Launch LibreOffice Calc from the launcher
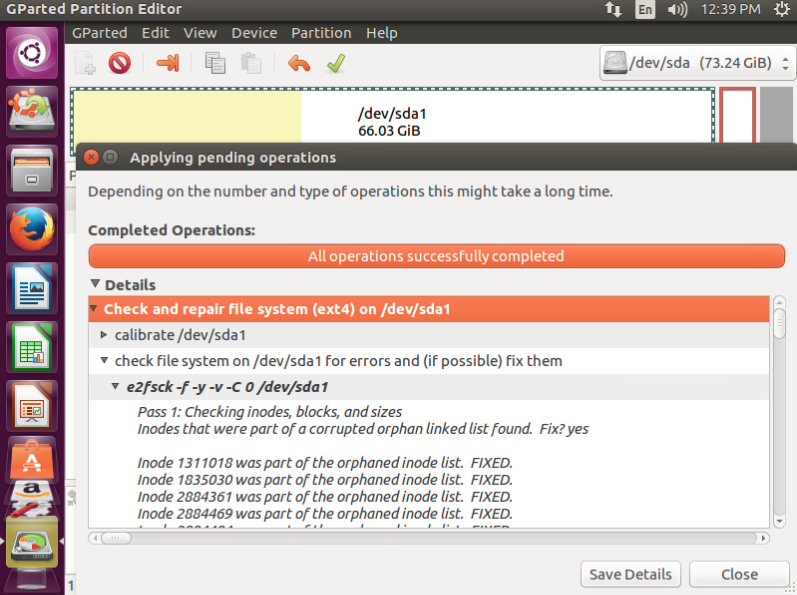Image resolution: width=797 pixels, height=595 pixels. pos(32,347)
